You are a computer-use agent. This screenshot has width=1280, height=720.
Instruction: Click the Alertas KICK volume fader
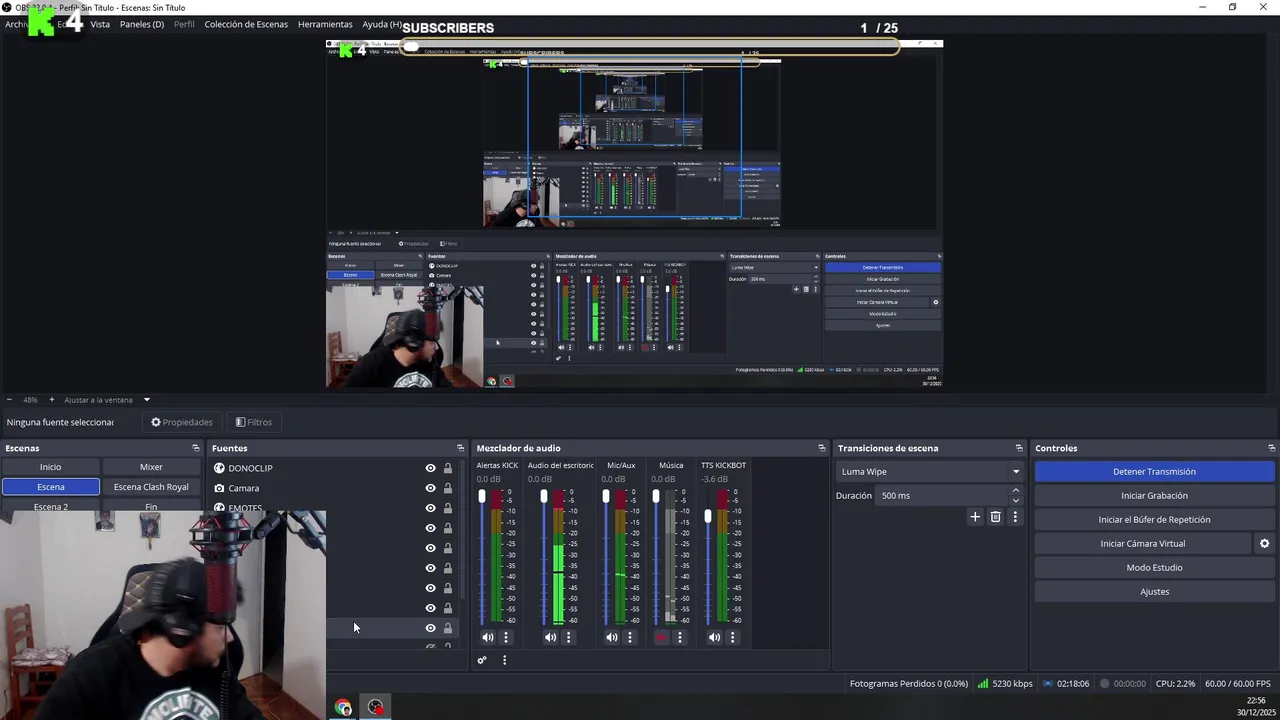click(482, 497)
